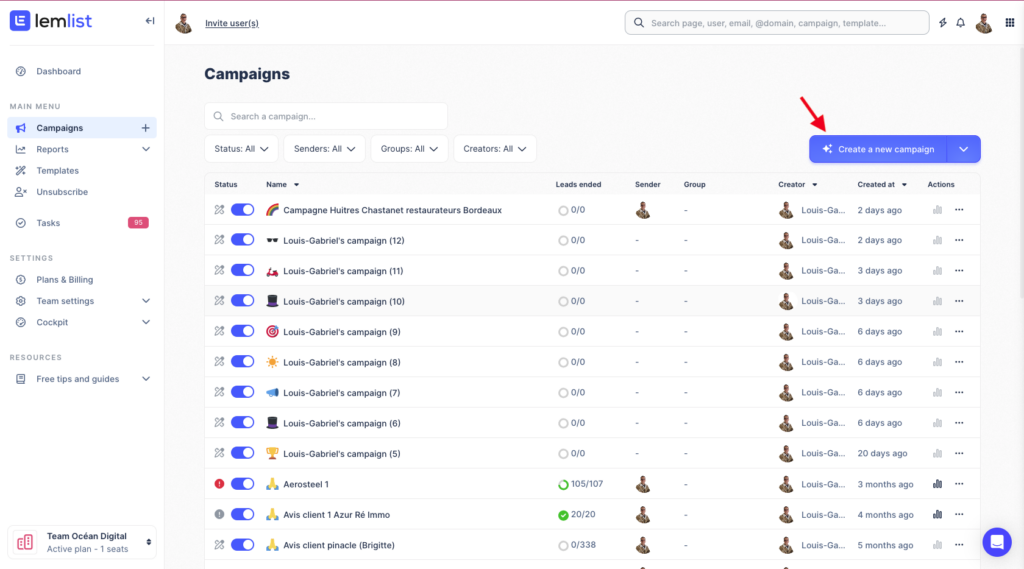This screenshot has height=569, width=1024.
Task: Switch off Avis client pinacle (Brigitte) toggle
Action: tap(242, 545)
